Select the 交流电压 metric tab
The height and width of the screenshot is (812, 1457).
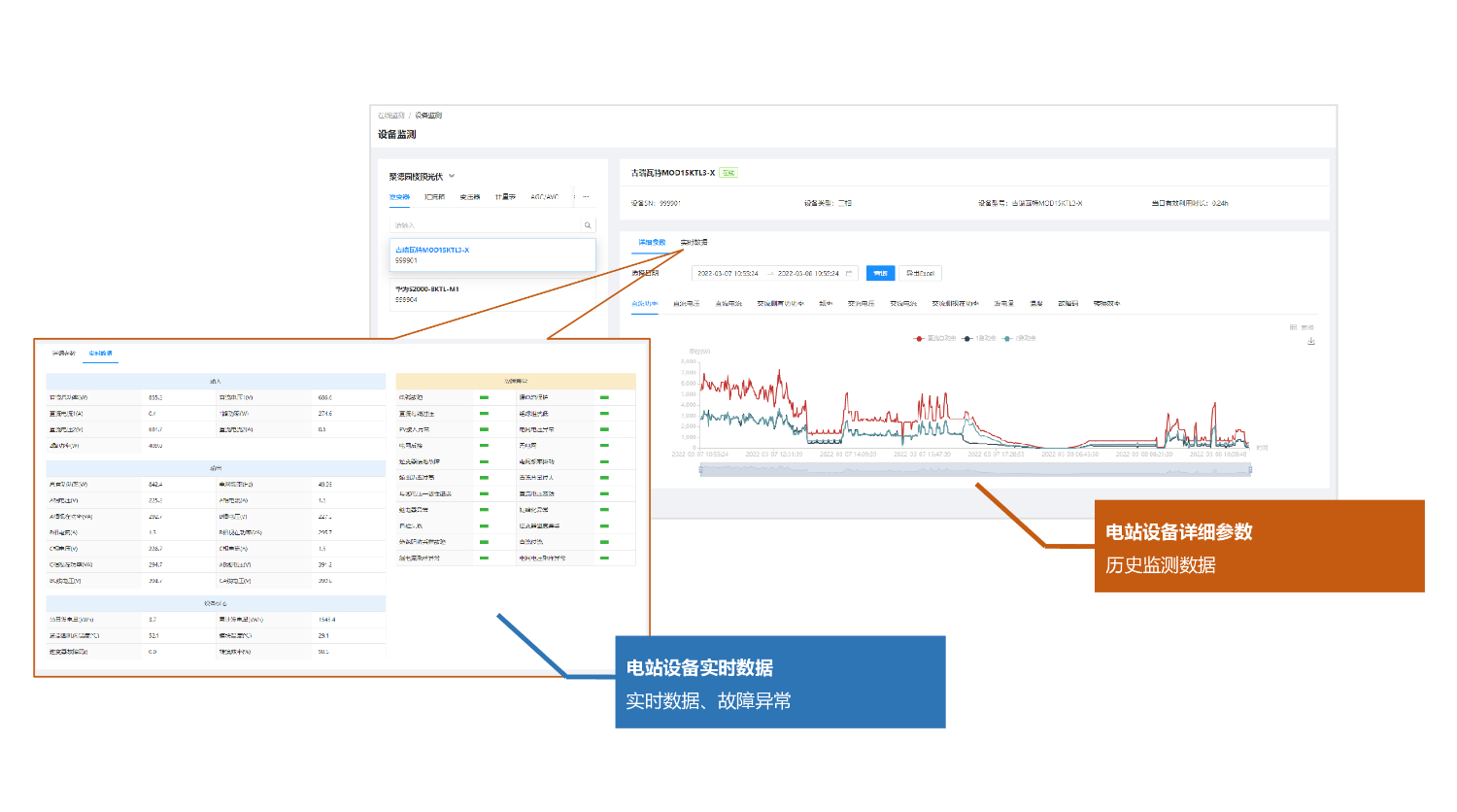(x=861, y=304)
